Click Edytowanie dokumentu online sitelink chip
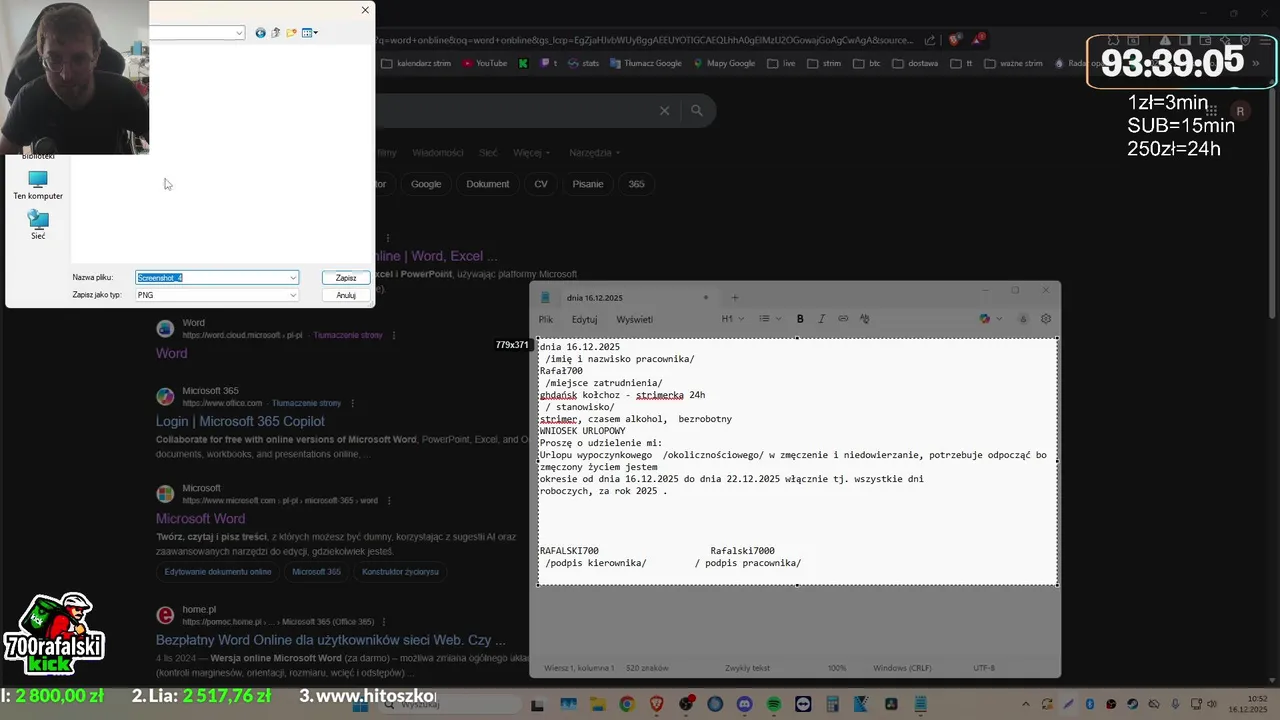1280x720 pixels. [x=218, y=572]
